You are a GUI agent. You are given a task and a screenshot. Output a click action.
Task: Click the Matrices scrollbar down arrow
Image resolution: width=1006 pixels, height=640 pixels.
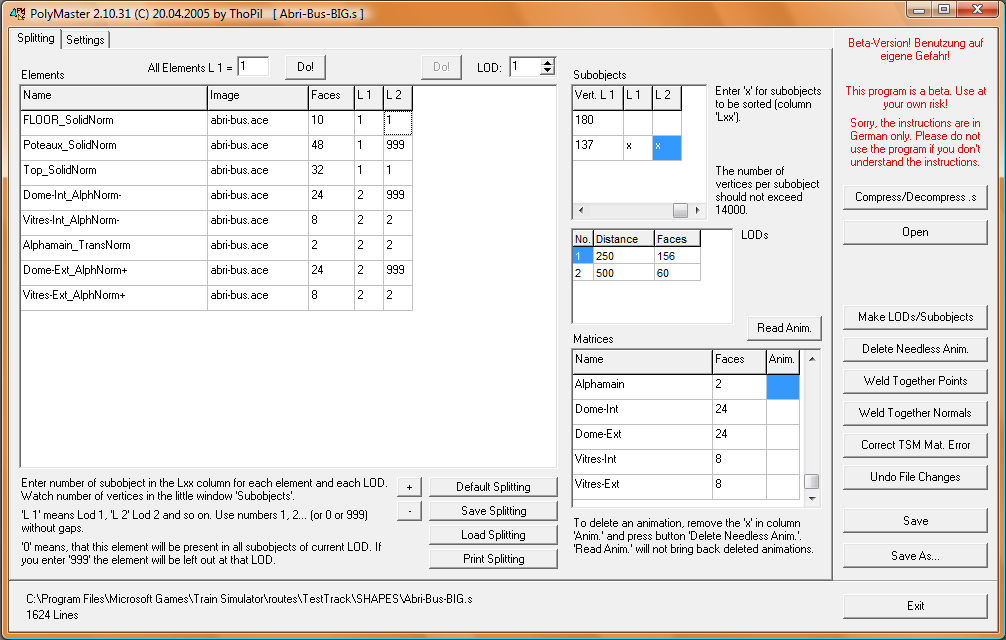(x=812, y=498)
